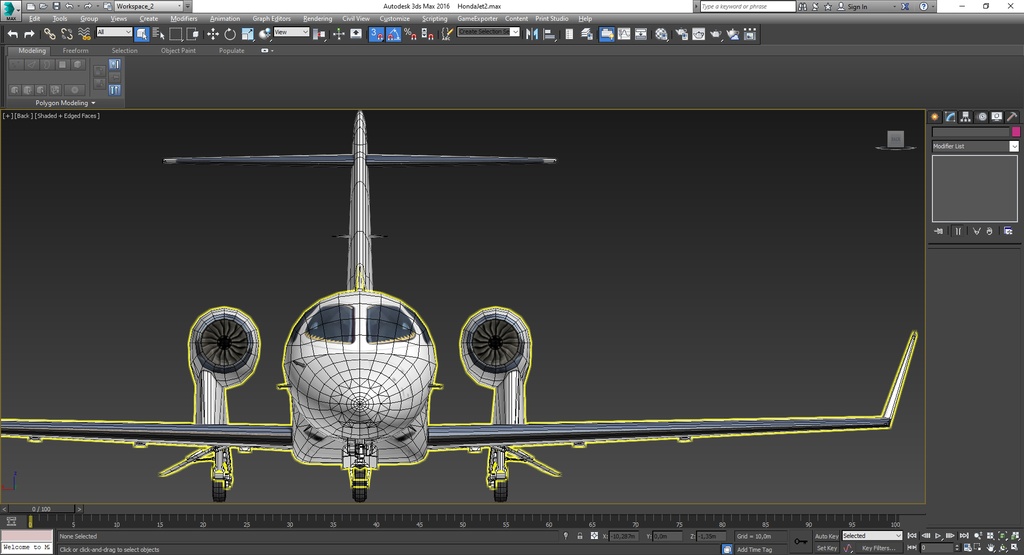Screen dimensions: 1024x555
Task: Choose Rectangular Selection Region tool
Action: pyautogui.click(x=176, y=34)
